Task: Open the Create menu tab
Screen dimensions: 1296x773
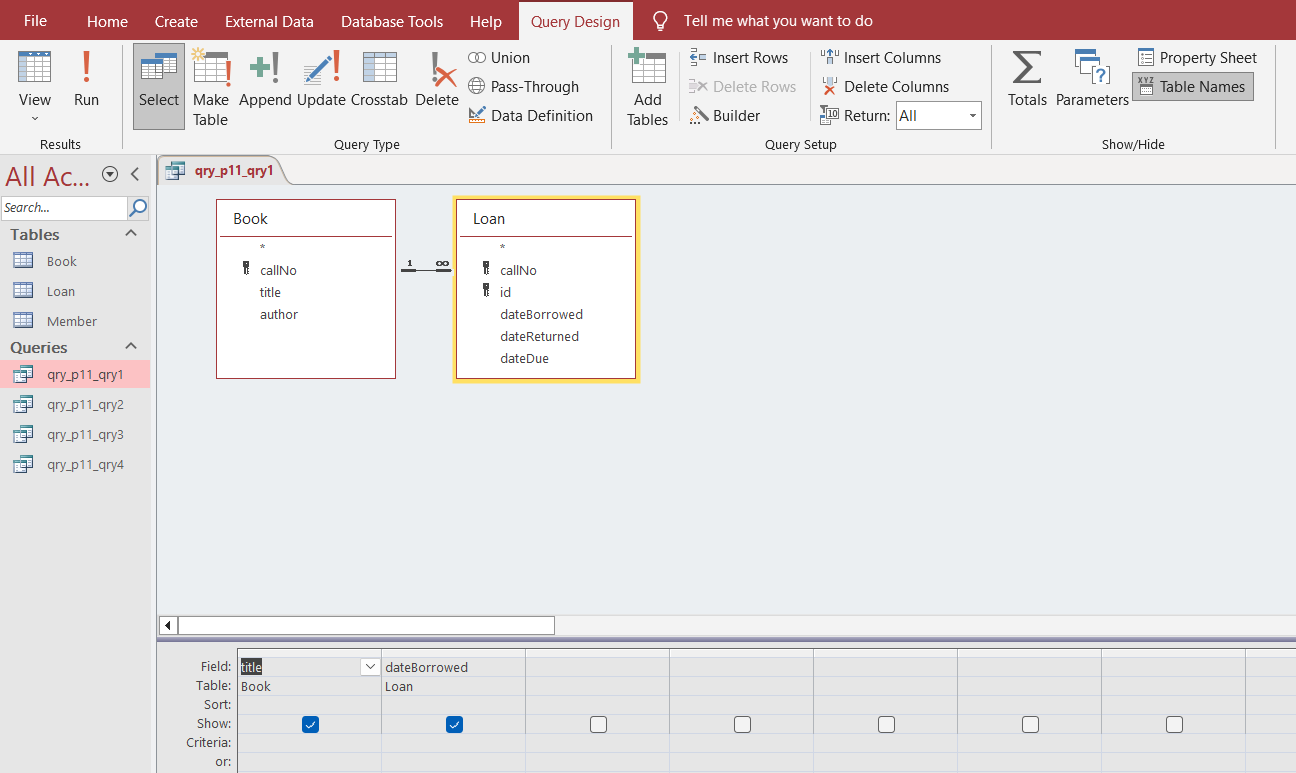Action: (x=176, y=21)
